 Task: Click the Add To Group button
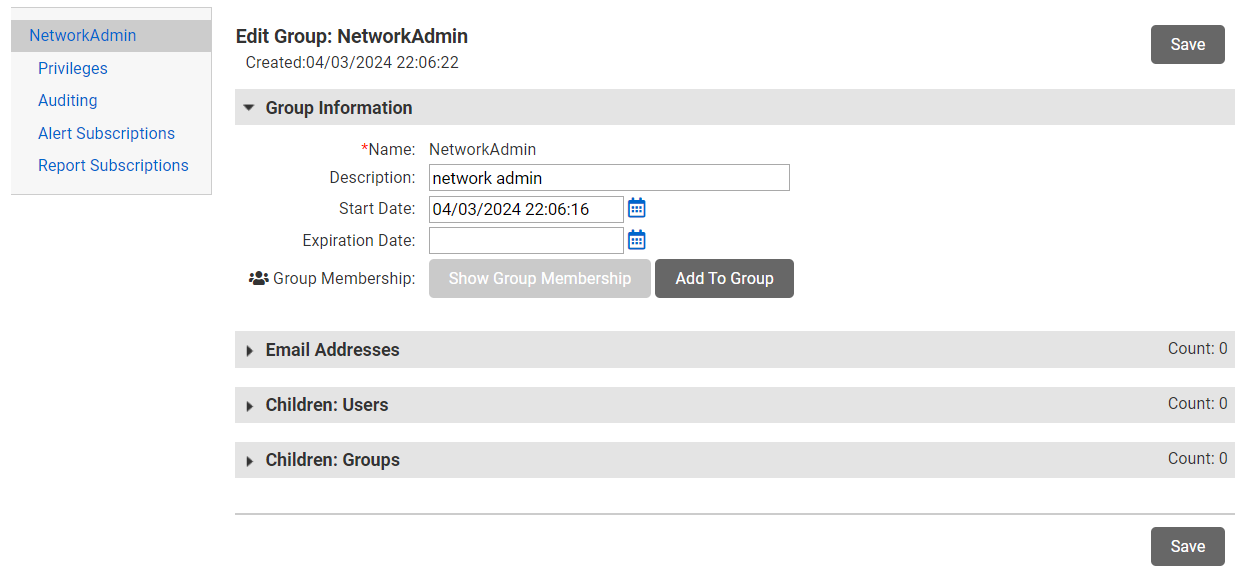pos(724,279)
